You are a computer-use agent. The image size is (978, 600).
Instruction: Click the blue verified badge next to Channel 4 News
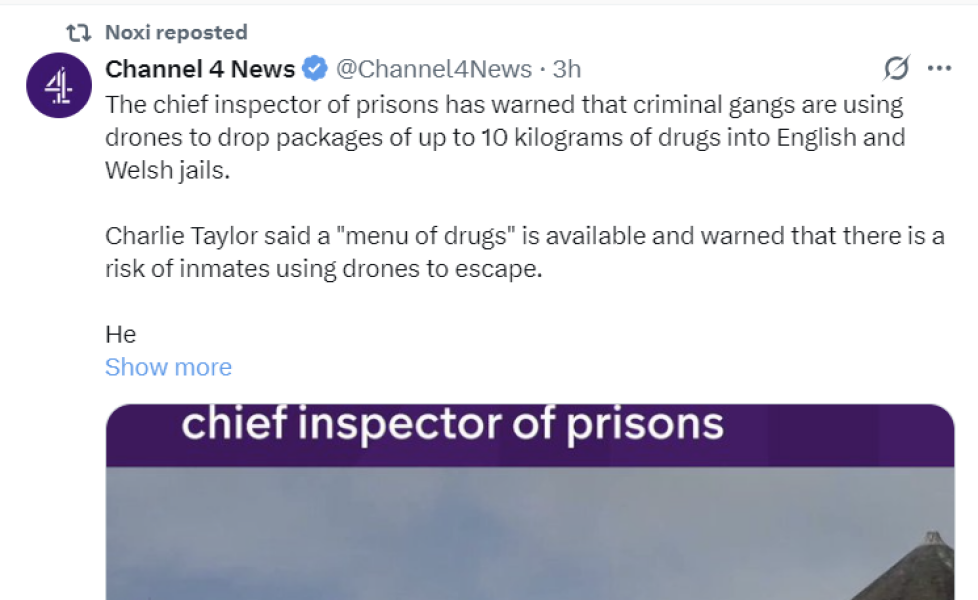[x=312, y=68]
